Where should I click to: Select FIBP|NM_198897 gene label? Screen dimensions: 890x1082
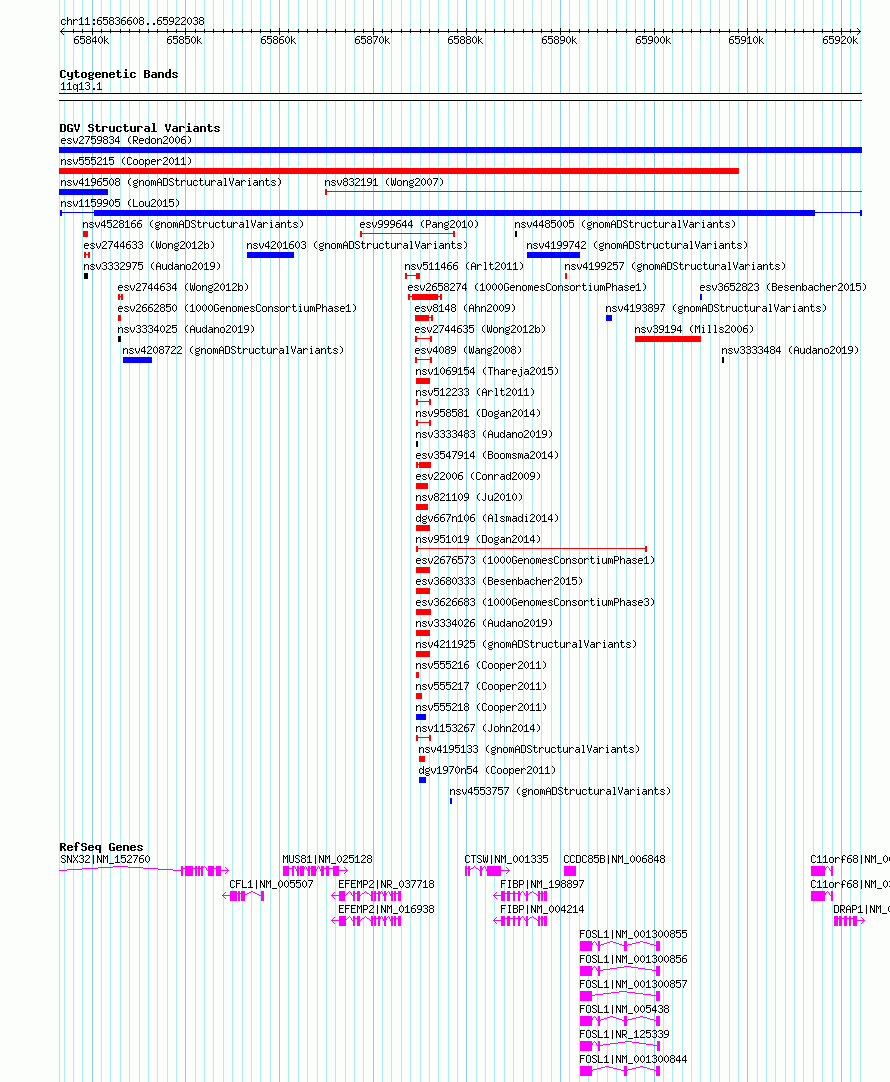(x=542, y=885)
